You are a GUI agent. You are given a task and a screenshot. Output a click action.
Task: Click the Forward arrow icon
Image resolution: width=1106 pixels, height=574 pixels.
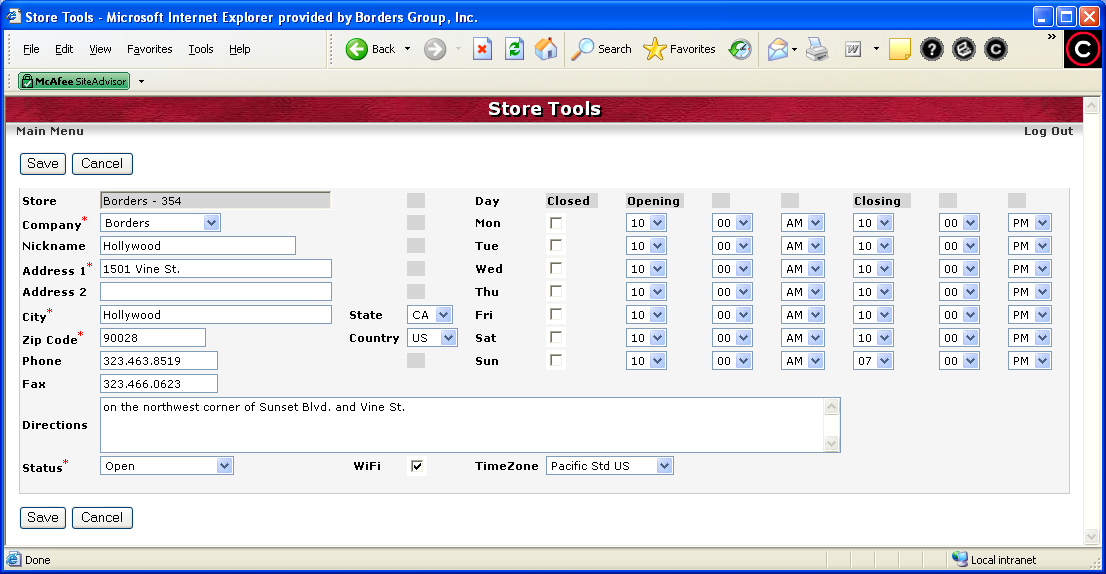435,49
